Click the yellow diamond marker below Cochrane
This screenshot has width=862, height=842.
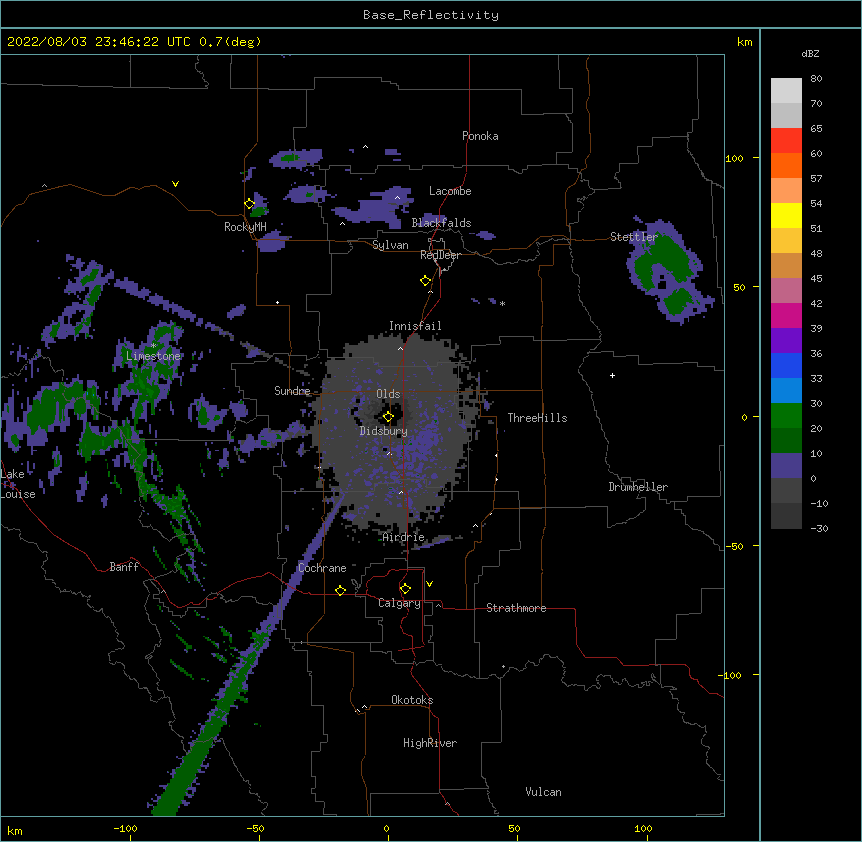340,591
